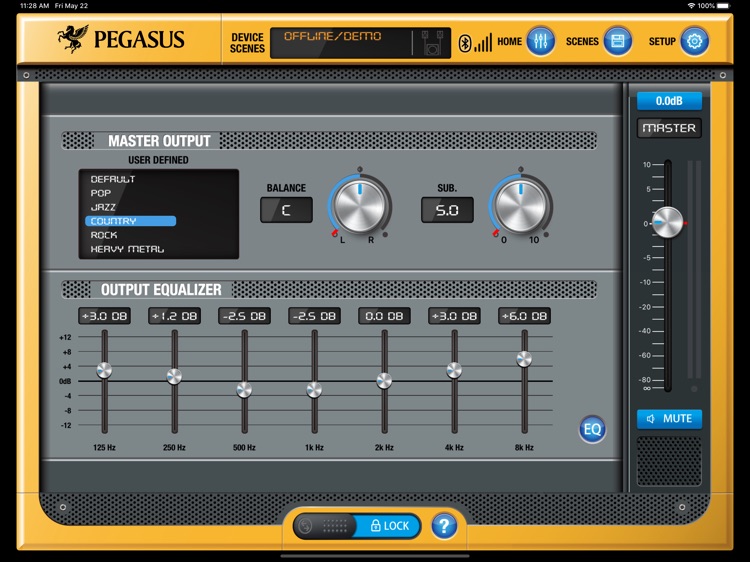
Task: Click the +3.0 dB value above 125 Hz
Action: [x=104, y=316]
